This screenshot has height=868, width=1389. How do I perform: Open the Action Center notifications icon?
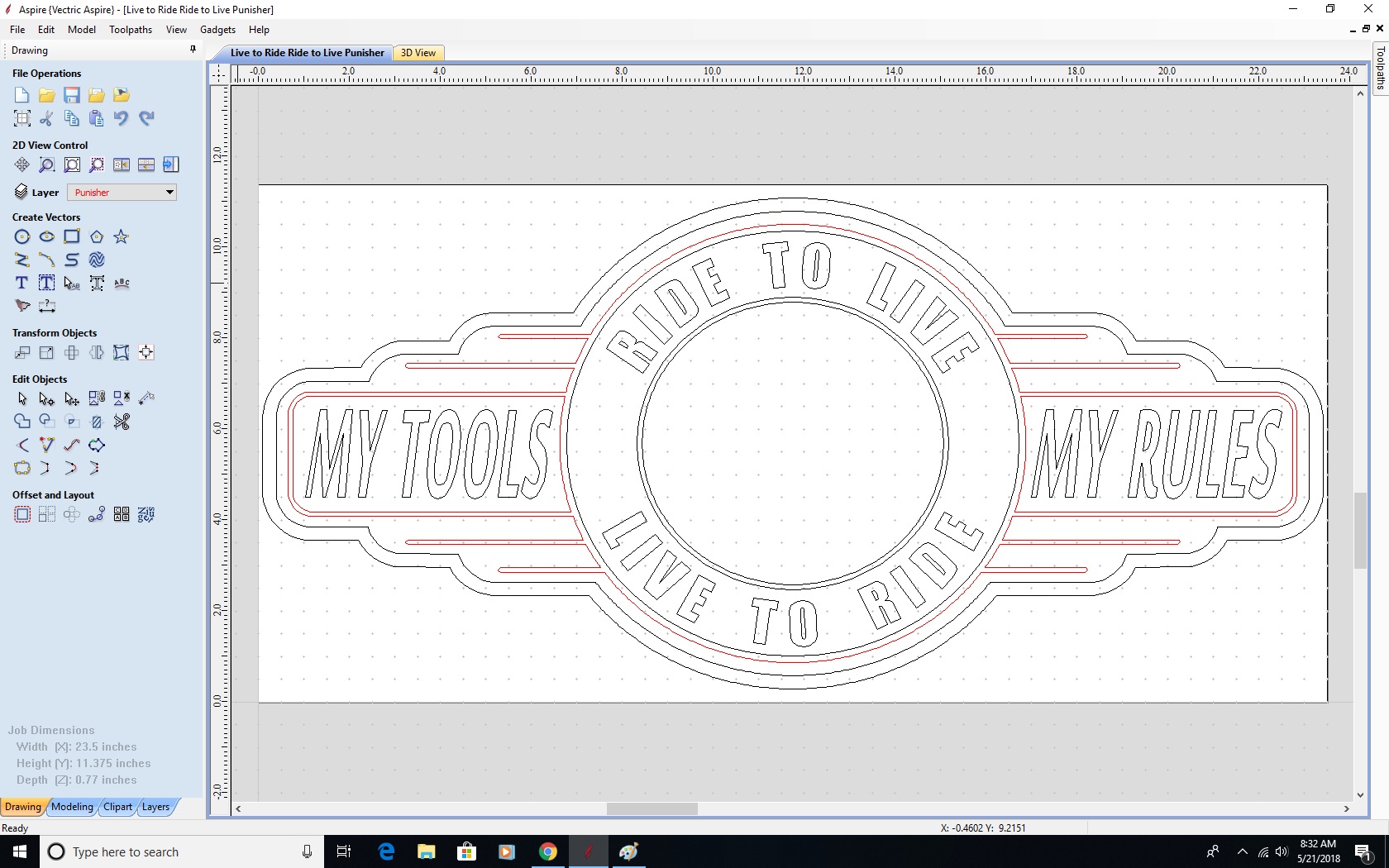click(1363, 851)
